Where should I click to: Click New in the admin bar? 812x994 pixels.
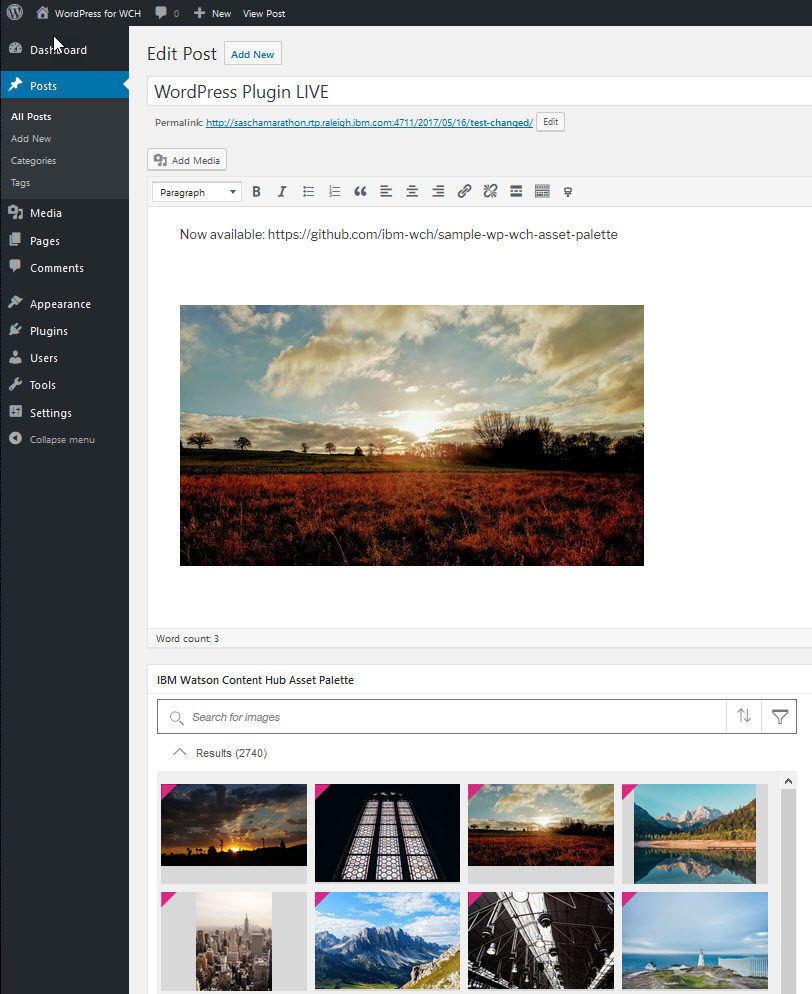pyautogui.click(x=212, y=13)
